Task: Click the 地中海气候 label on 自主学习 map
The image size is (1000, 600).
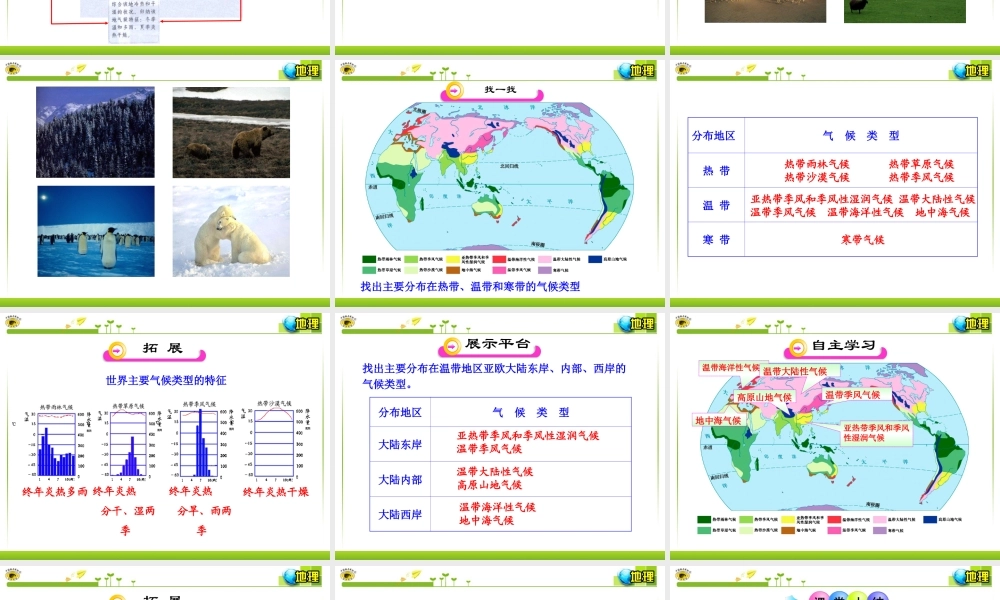Action: pos(718,421)
